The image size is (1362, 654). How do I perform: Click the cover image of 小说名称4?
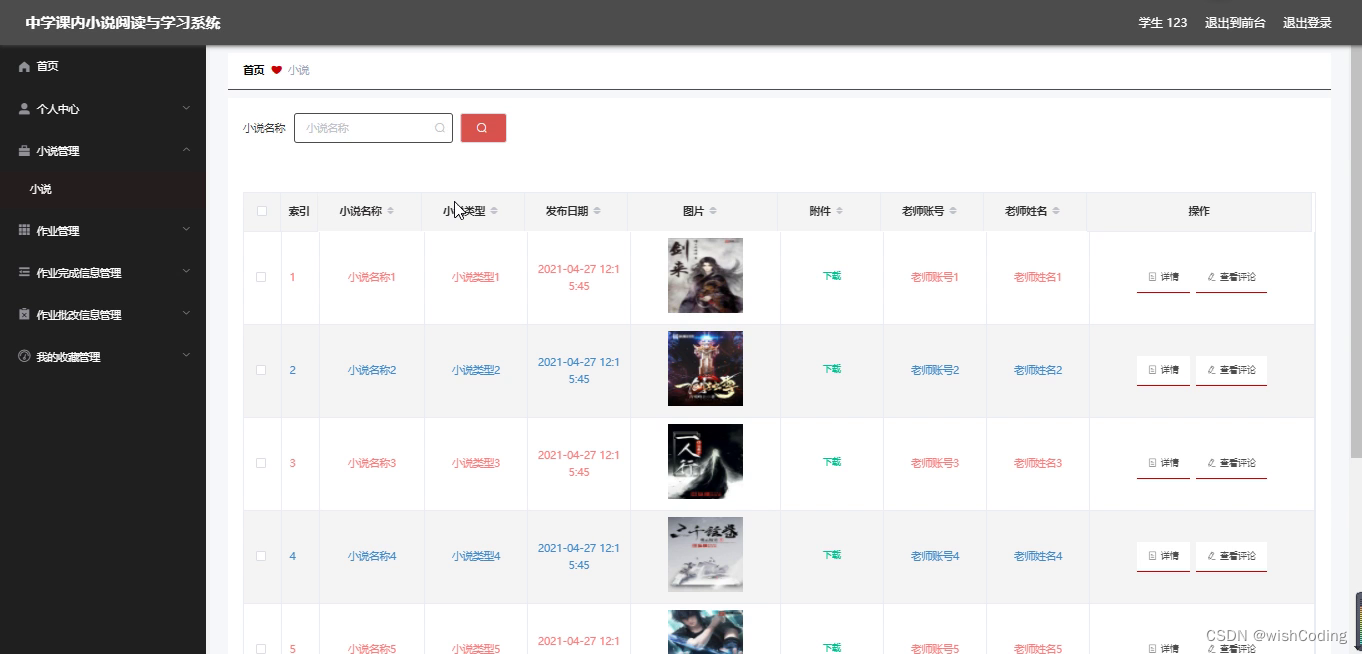(x=705, y=555)
